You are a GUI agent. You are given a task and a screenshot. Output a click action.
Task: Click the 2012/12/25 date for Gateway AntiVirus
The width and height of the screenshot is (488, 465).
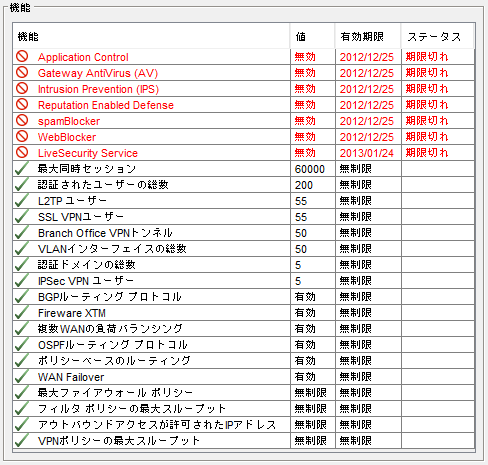tap(367, 73)
